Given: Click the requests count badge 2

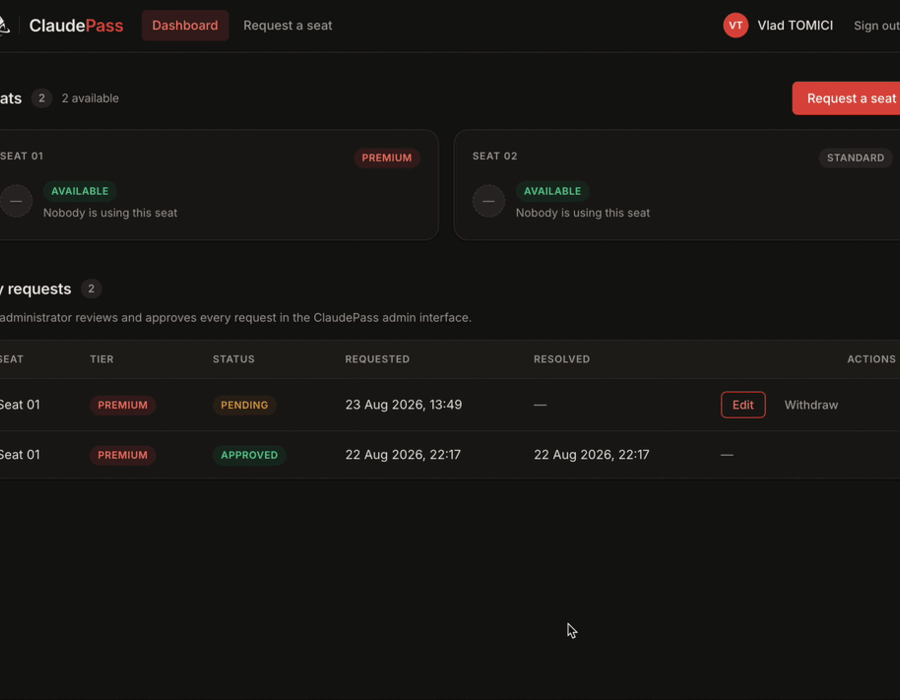Looking at the screenshot, I should coord(91,289).
